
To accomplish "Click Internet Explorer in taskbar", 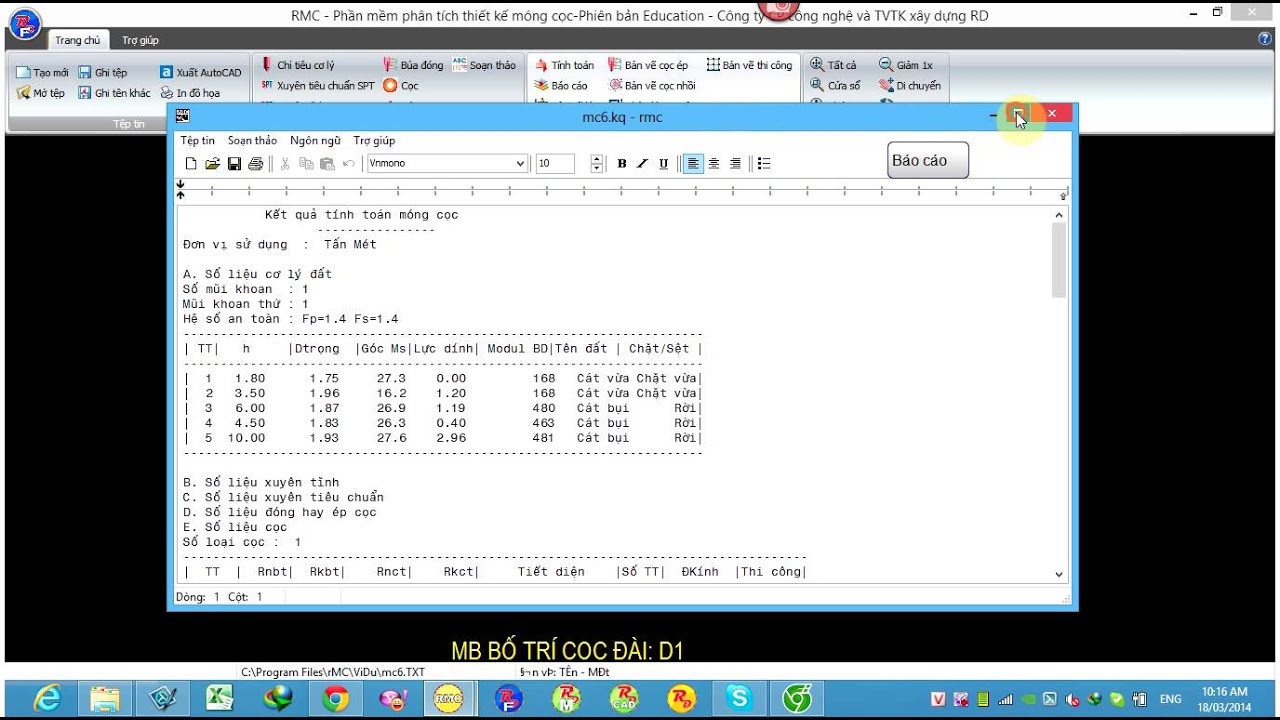I will [x=47, y=698].
